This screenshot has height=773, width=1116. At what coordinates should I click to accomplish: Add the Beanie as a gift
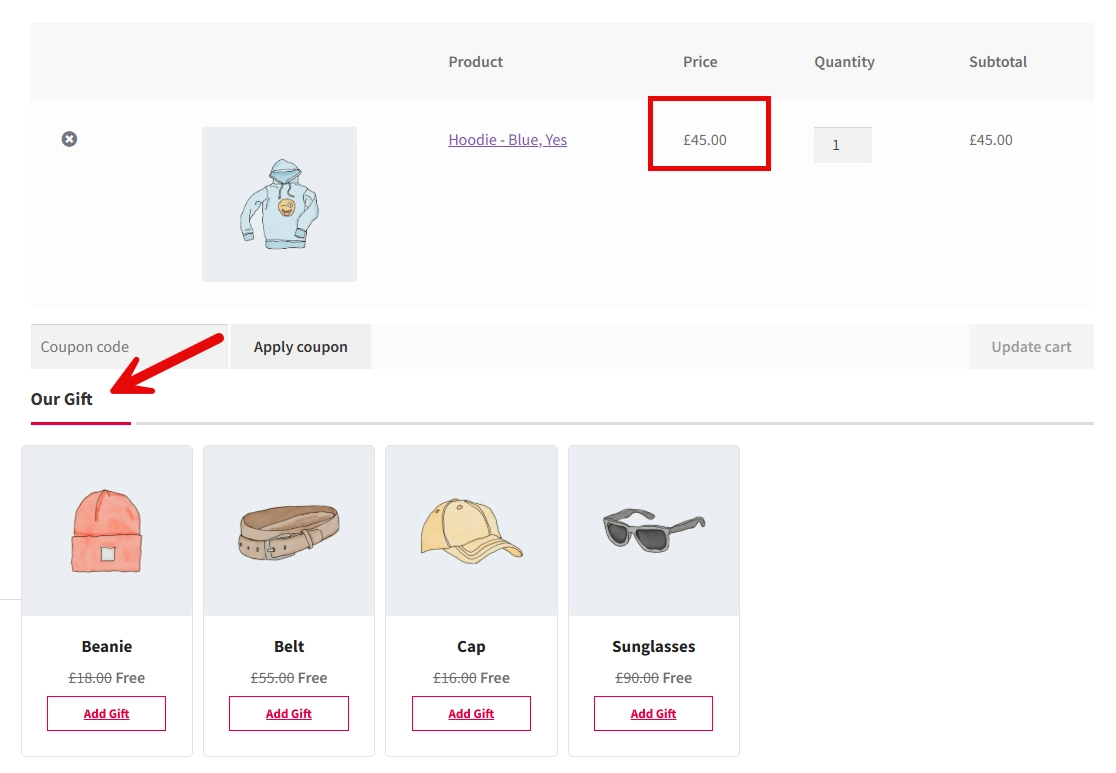tap(106, 713)
